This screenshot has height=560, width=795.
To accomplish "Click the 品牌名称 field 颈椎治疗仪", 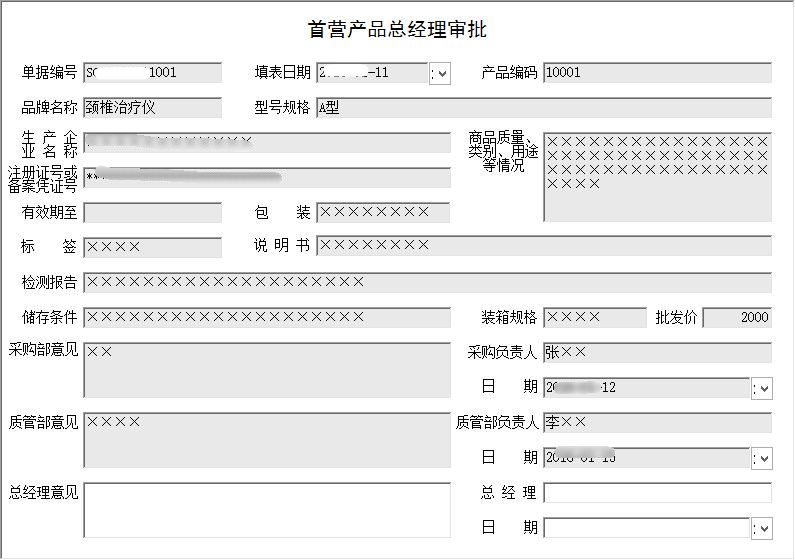I will (153, 107).
